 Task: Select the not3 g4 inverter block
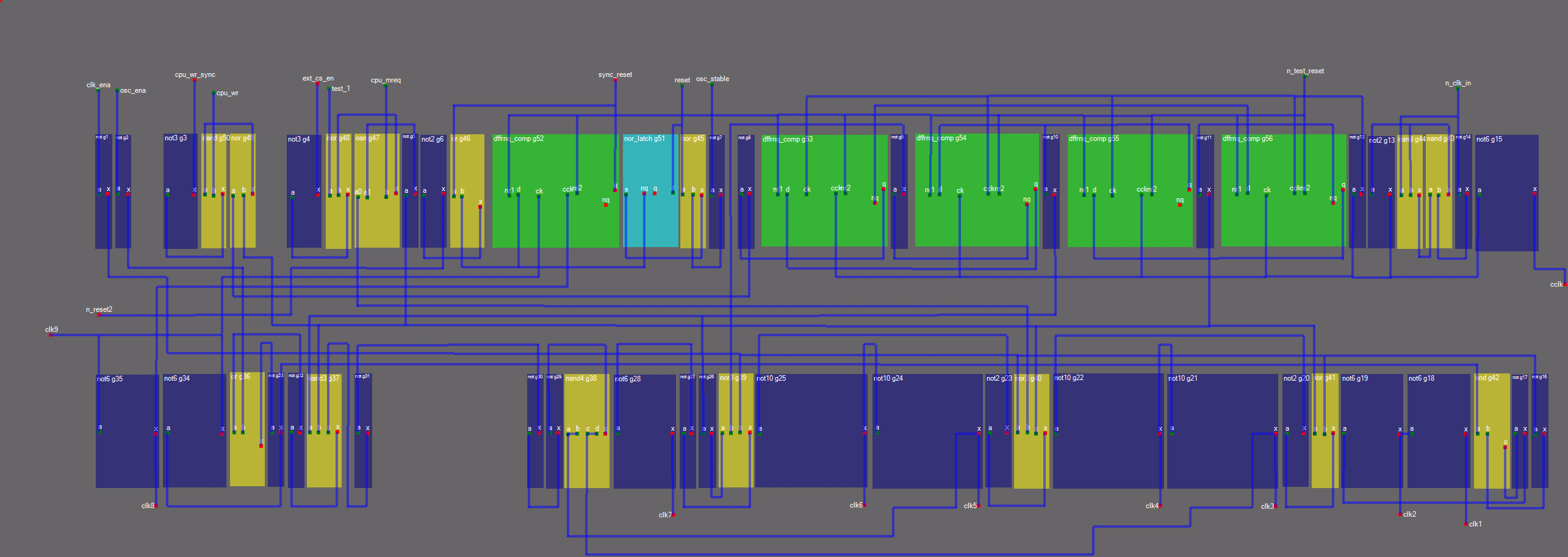pyautogui.click(x=304, y=191)
